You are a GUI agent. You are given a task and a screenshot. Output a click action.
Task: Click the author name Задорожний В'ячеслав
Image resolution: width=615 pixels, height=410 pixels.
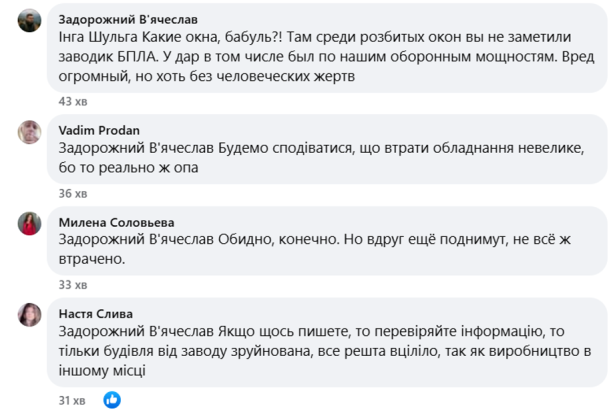click(x=128, y=19)
